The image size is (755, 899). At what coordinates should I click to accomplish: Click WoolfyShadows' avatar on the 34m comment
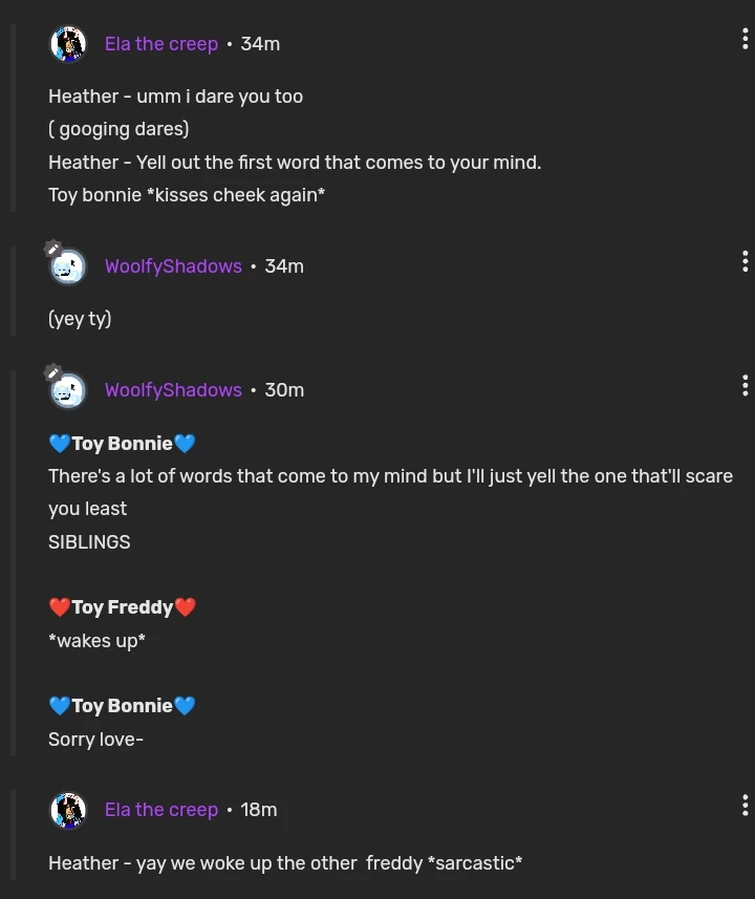[x=68, y=267]
